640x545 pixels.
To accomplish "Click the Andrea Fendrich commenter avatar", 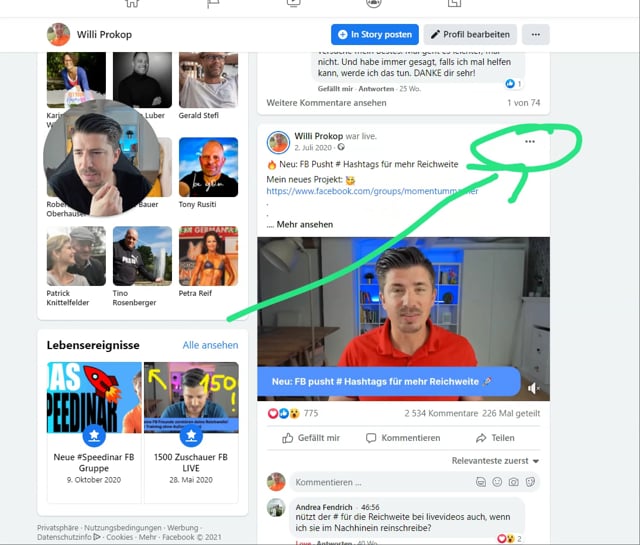I will (276, 507).
